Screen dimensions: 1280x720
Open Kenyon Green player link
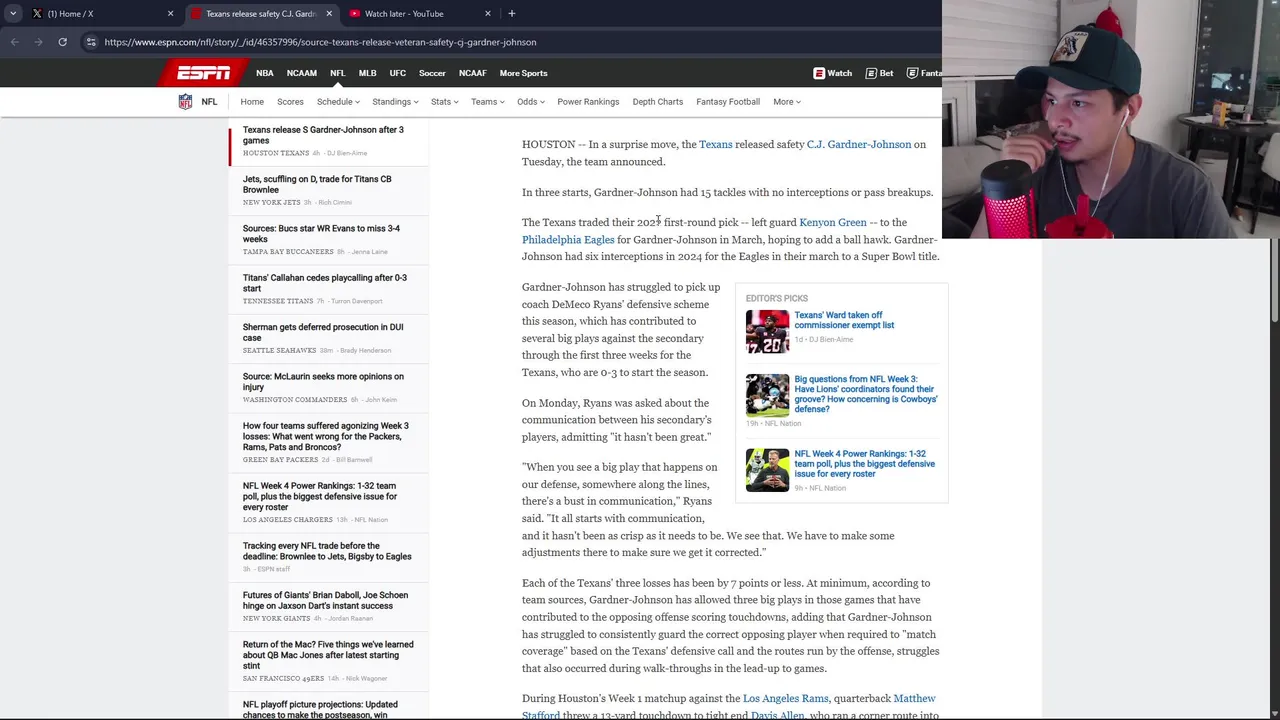(833, 222)
